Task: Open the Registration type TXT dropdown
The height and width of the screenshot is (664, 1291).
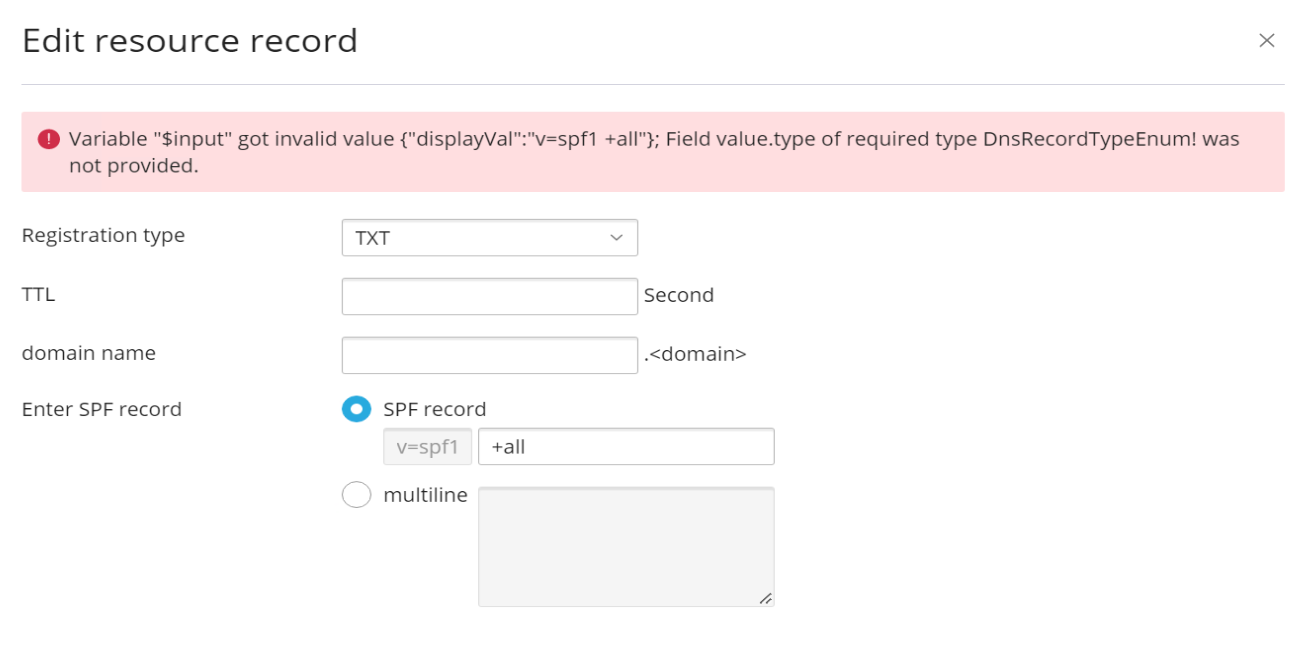Action: point(489,238)
